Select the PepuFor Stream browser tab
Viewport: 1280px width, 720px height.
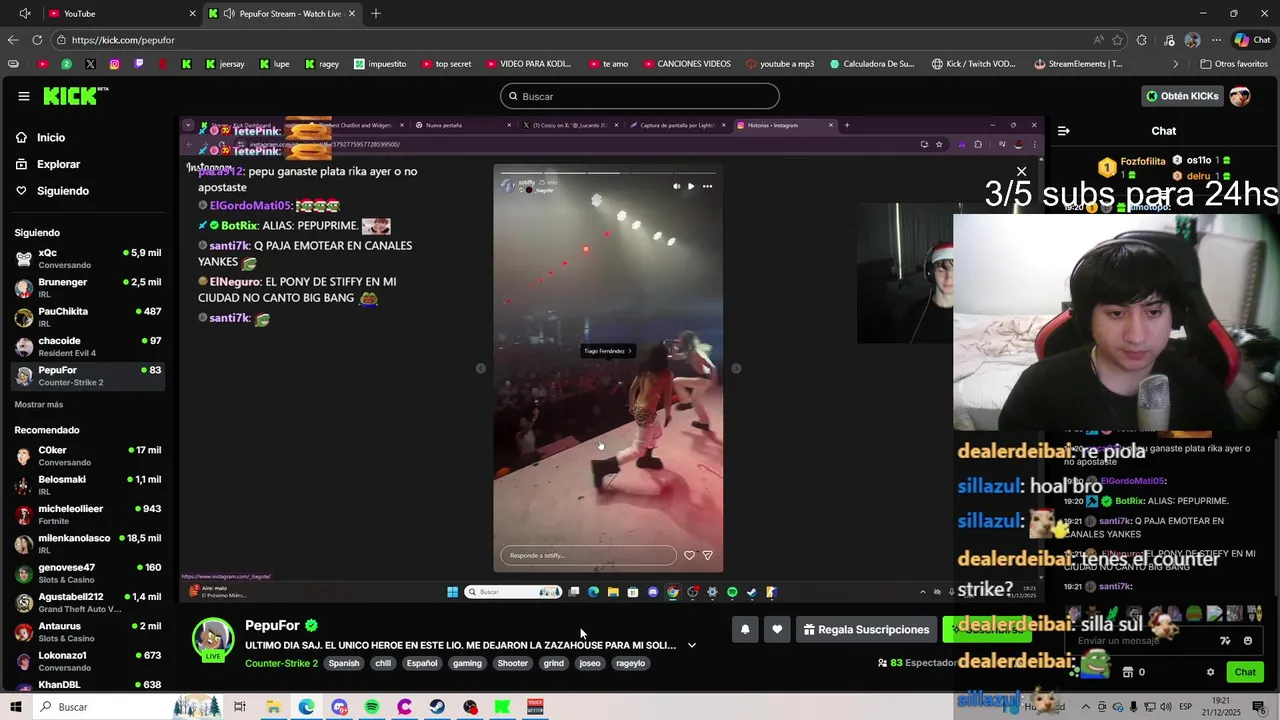[x=282, y=14]
